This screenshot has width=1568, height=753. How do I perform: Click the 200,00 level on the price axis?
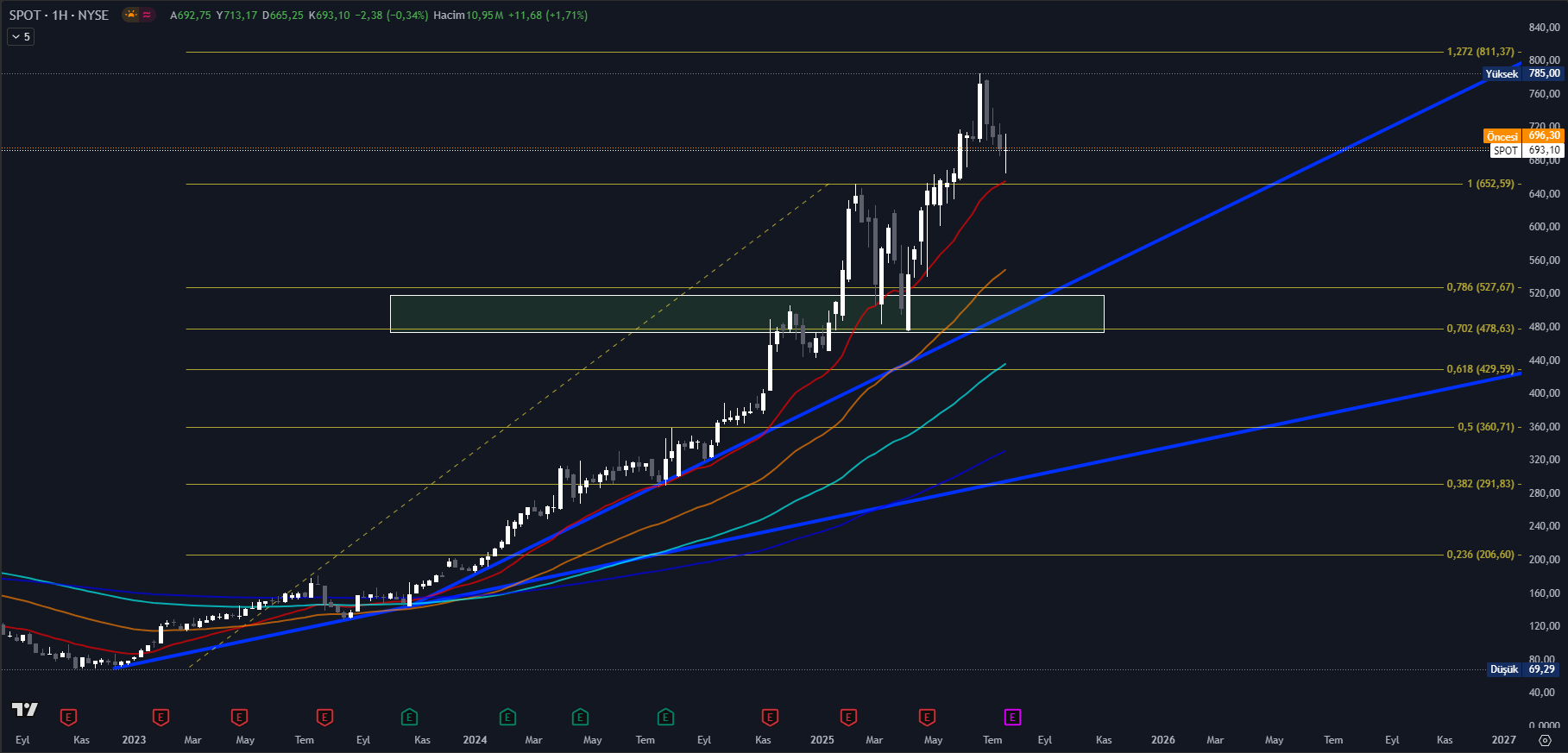[x=1544, y=560]
